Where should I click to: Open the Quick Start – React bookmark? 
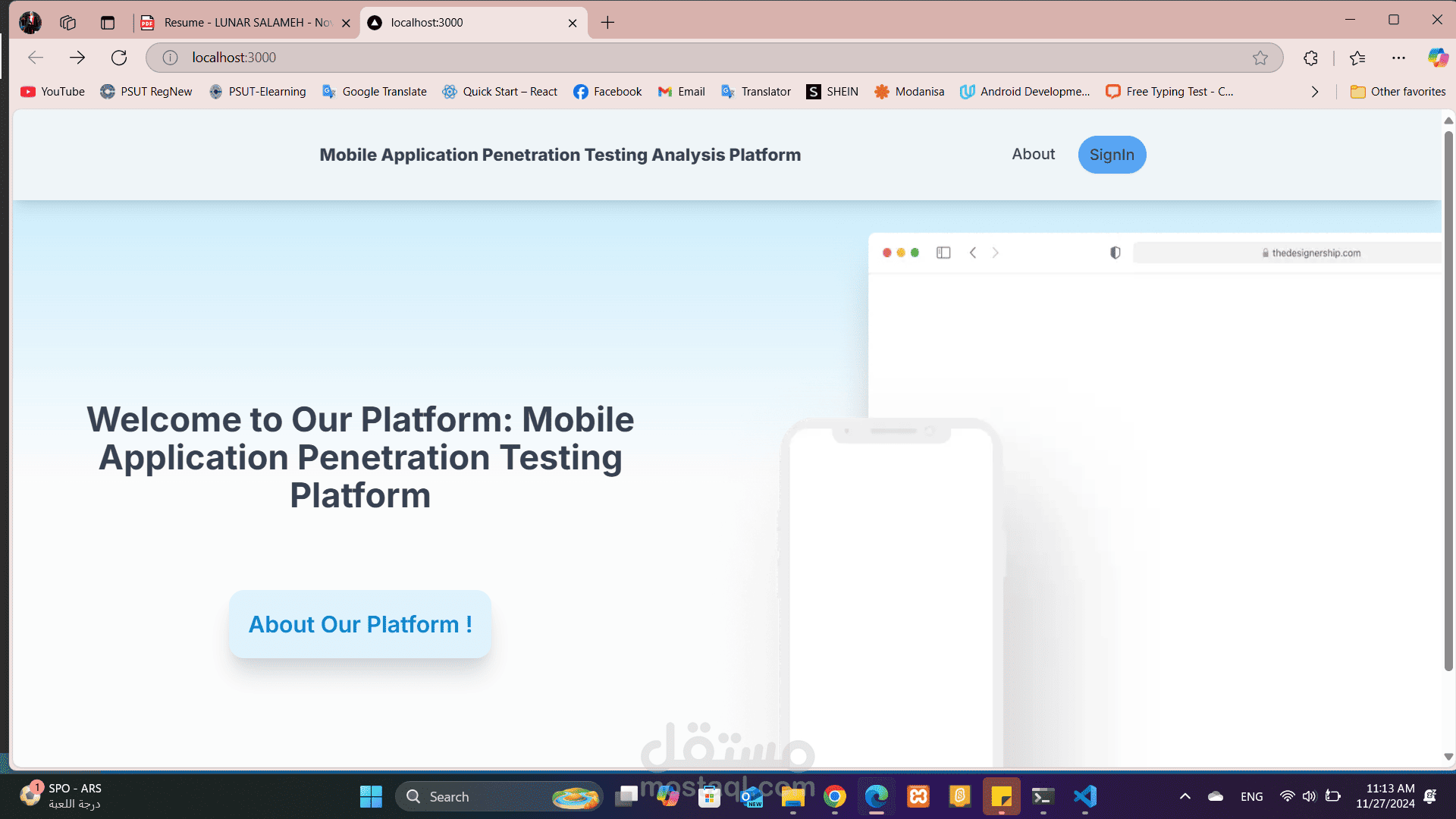[x=500, y=92]
